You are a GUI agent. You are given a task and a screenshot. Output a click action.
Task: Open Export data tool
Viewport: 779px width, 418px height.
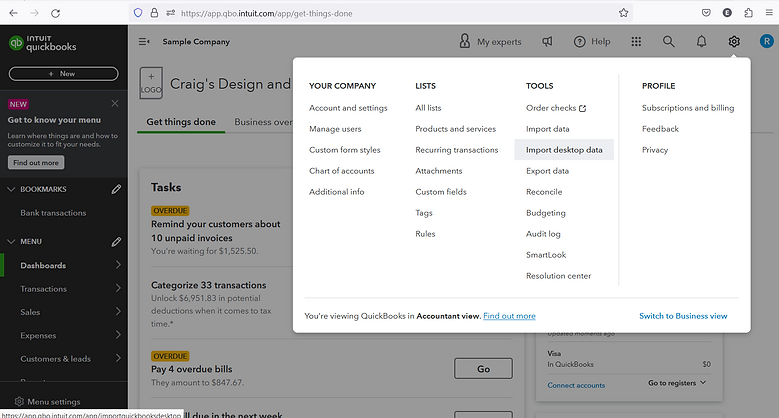pyautogui.click(x=547, y=170)
